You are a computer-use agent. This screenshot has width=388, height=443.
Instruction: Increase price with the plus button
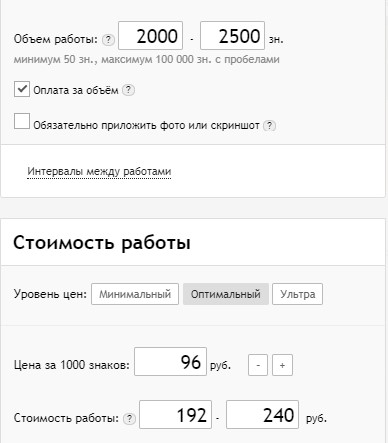tap(282, 365)
